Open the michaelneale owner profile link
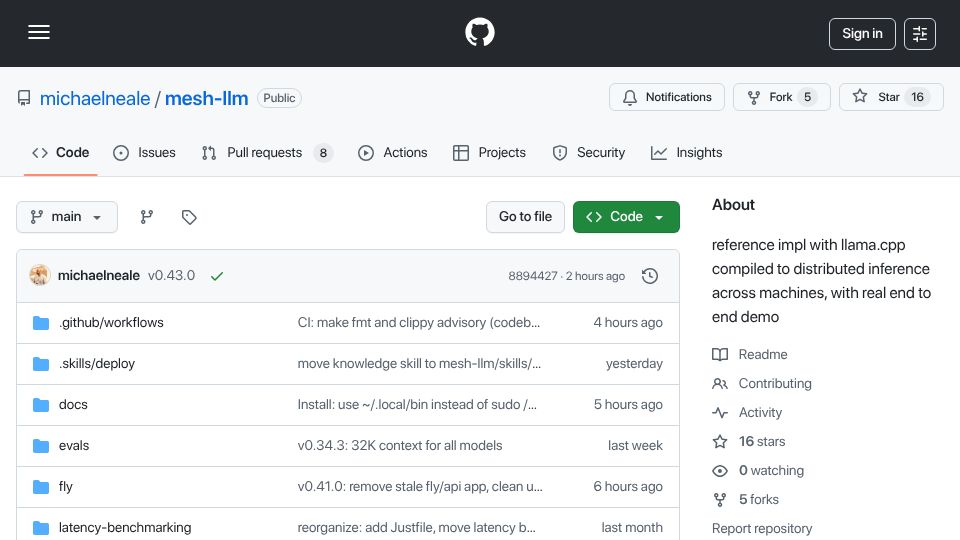 [x=95, y=98]
